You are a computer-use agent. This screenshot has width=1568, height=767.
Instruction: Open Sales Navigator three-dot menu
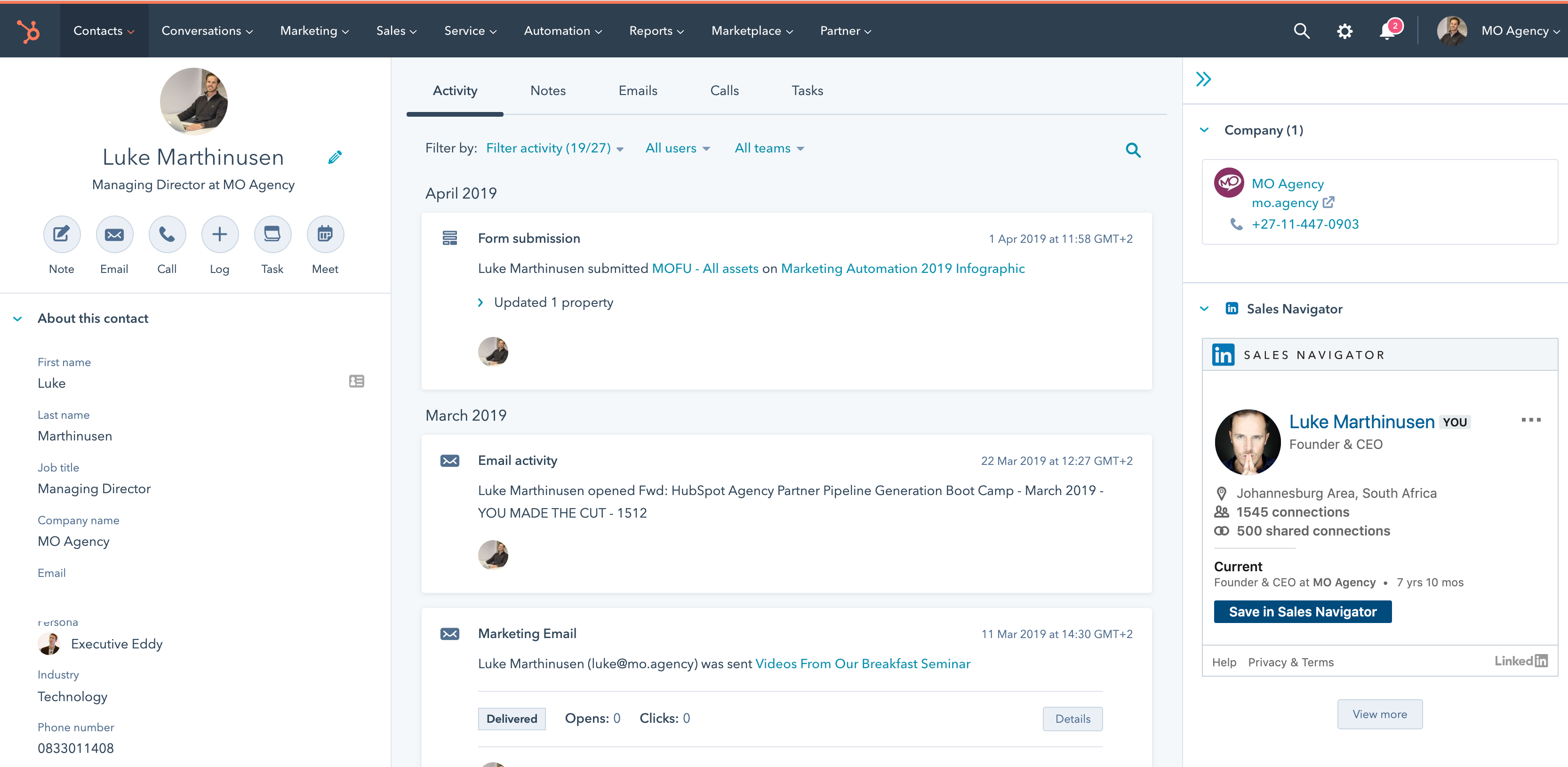1531,420
